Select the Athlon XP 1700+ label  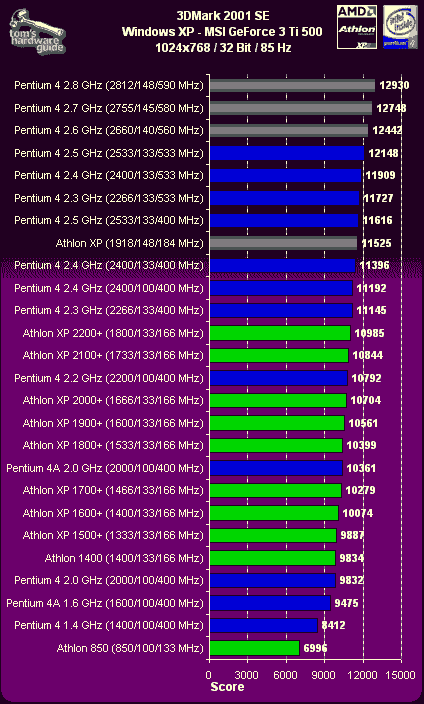coord(113,491)
